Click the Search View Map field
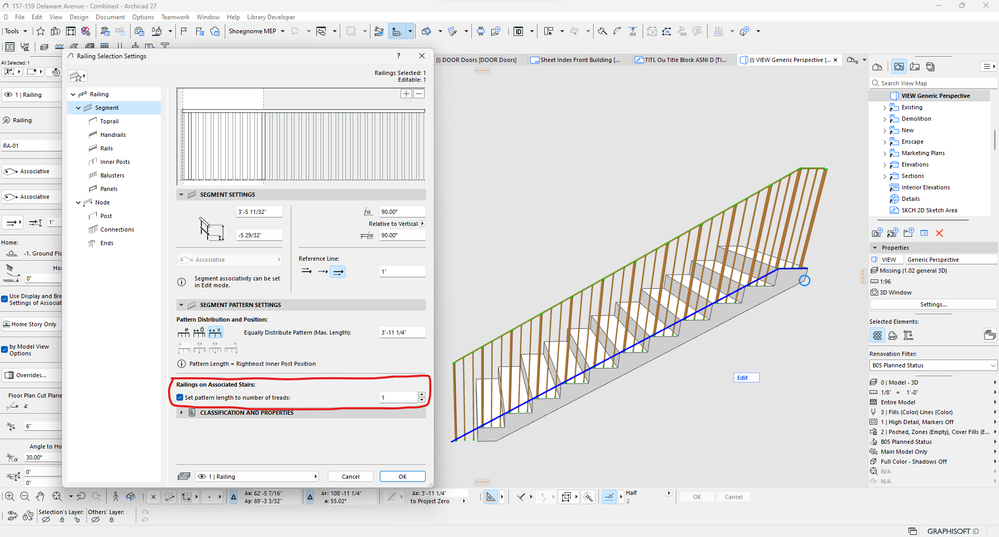 click(x=933, y=83)
